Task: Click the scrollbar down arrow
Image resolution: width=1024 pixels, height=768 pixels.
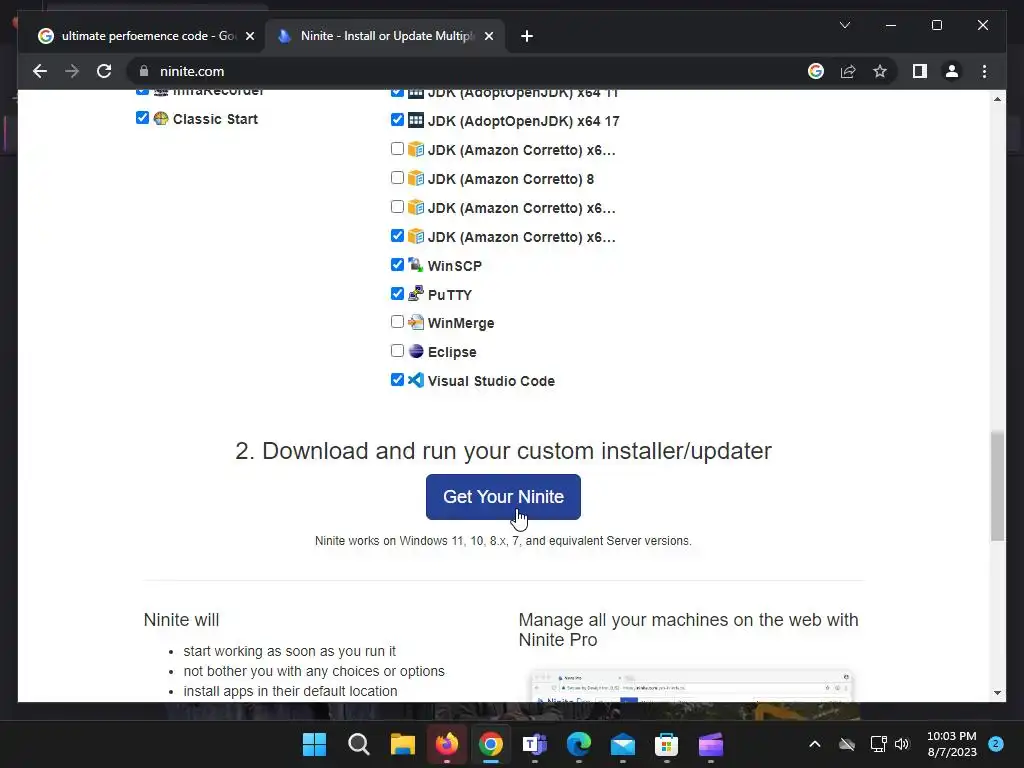Action: pos(997,693)
